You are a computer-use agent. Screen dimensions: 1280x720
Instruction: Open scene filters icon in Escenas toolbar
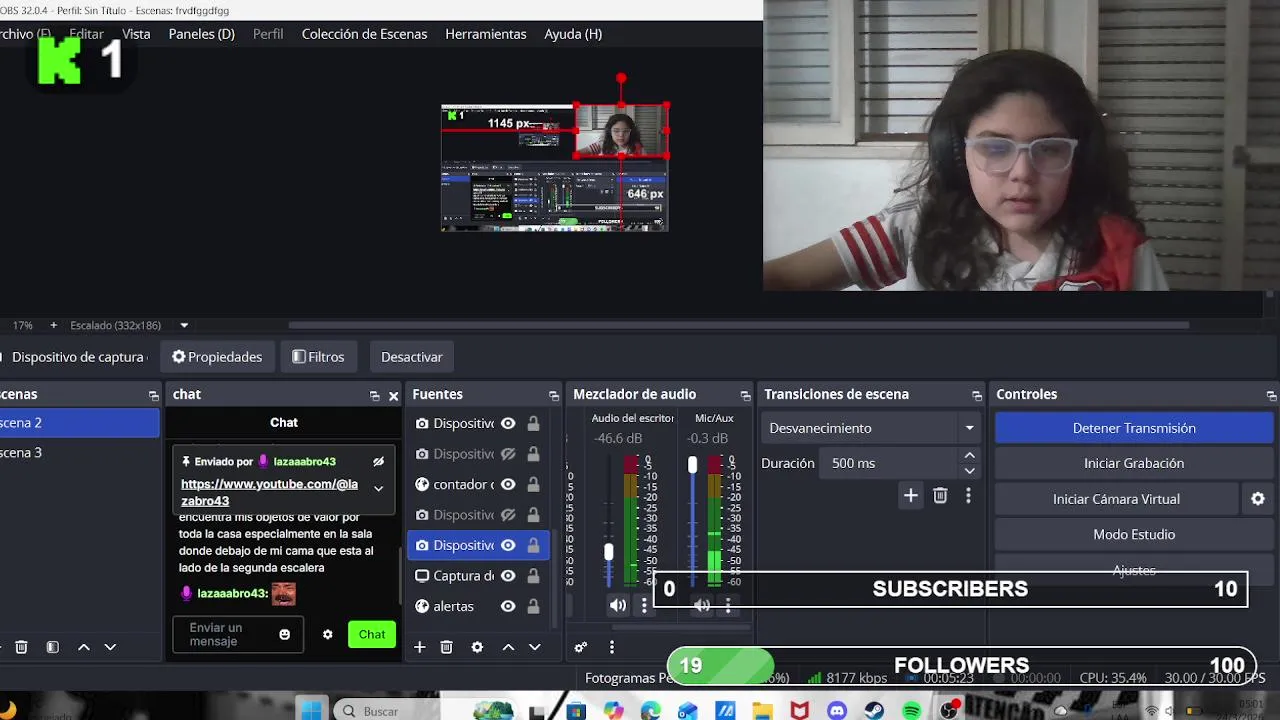click(52, 647)
